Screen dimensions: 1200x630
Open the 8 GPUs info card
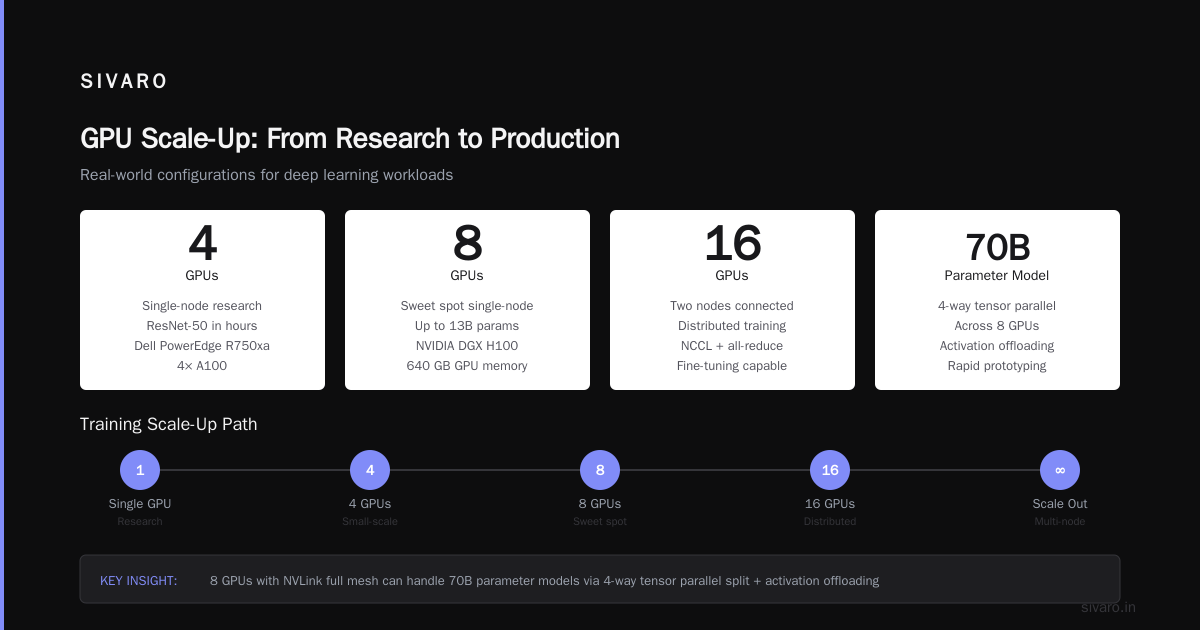point(467,300)
